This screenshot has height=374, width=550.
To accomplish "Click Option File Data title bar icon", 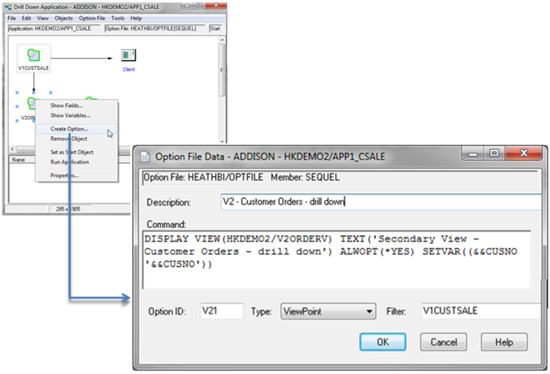I will pos(145,156).
